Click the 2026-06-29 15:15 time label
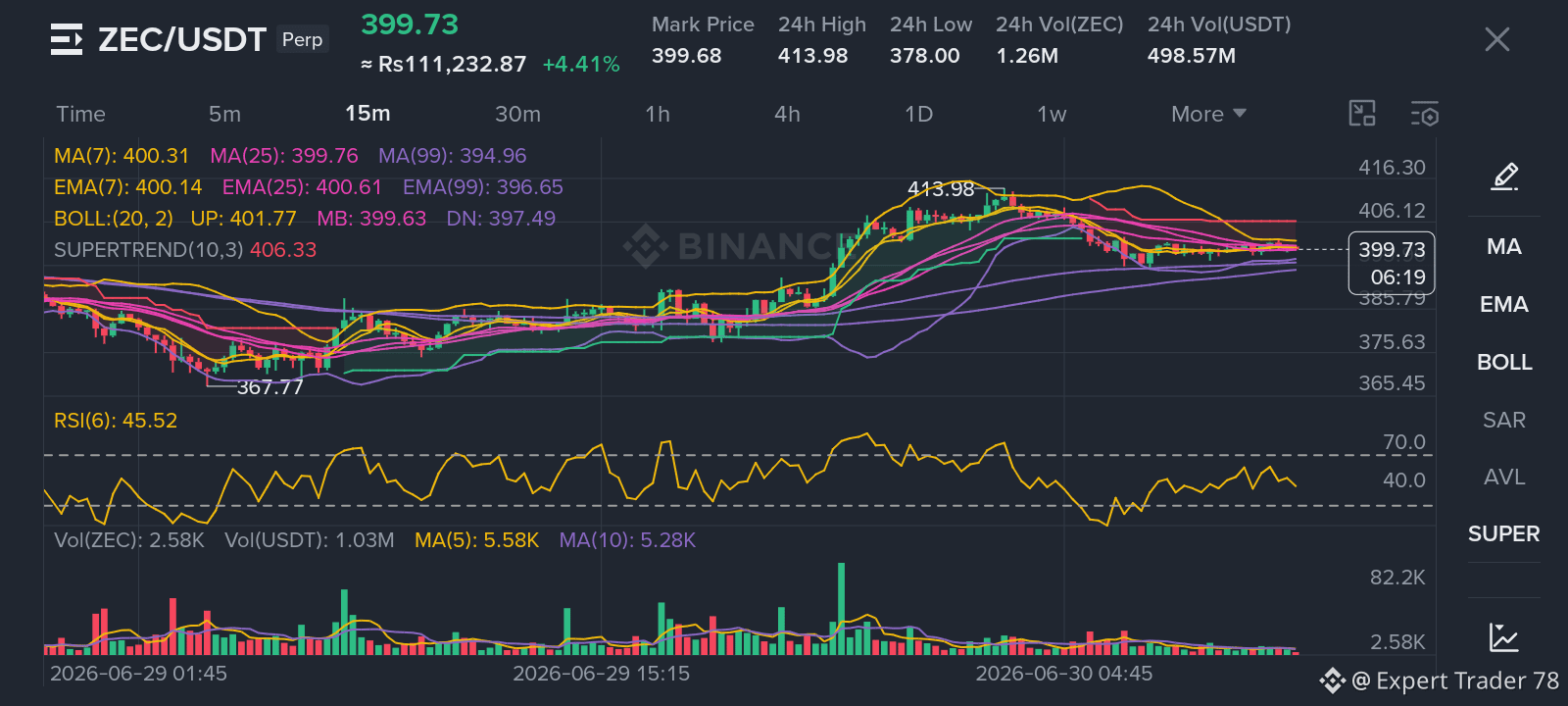1568x706 pixels. [602, 674]
